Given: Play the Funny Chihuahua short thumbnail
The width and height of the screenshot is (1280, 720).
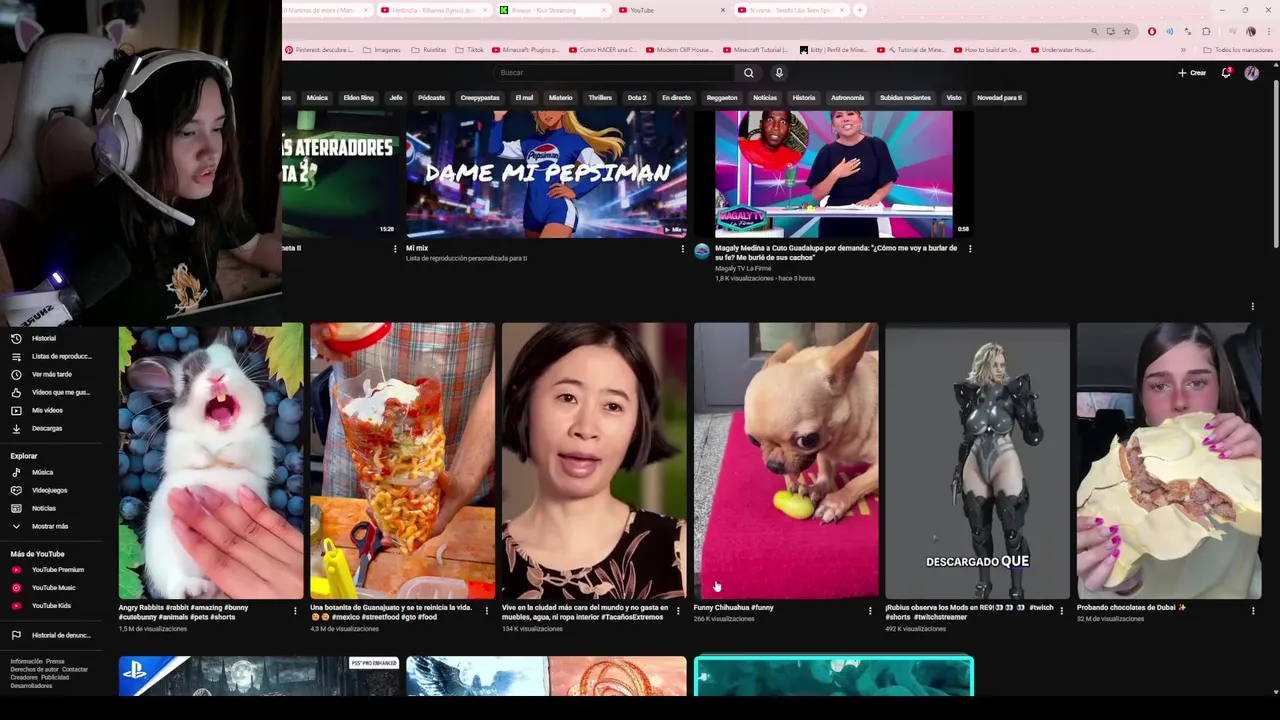Looking at the screenshot, I should (x=786, y=461).
